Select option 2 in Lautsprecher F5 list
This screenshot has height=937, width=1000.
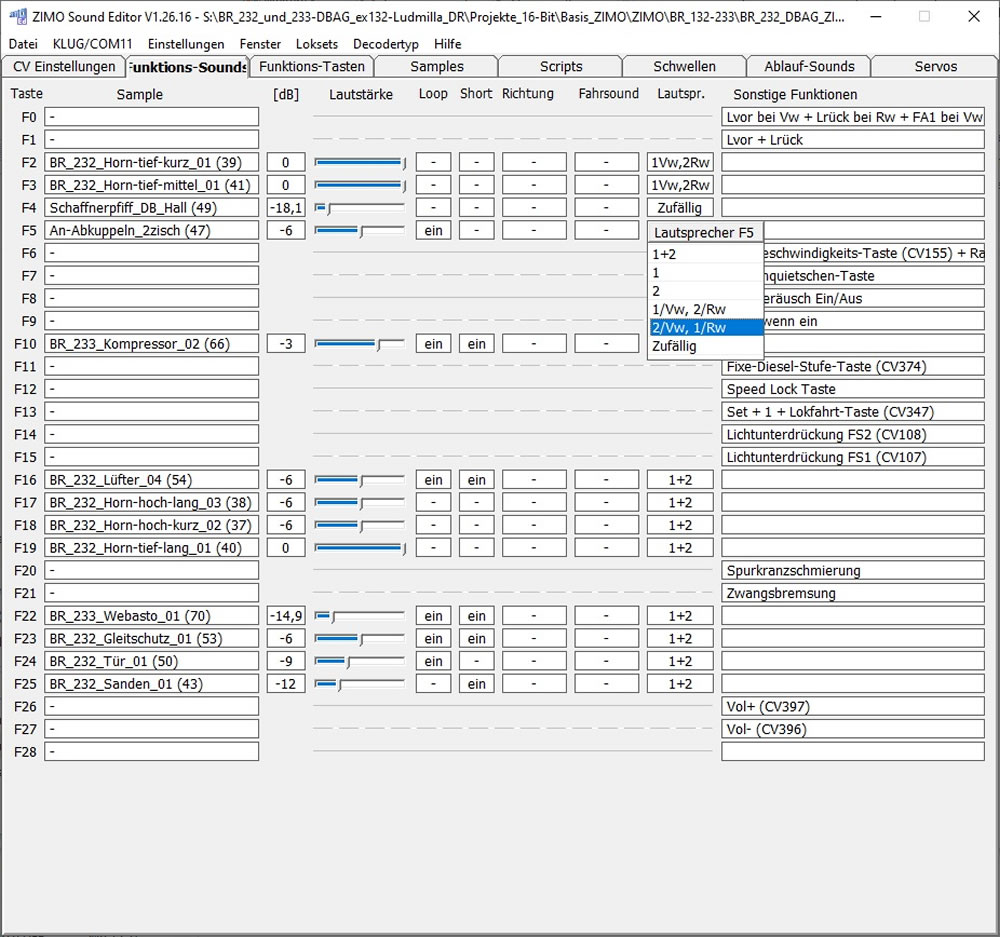tap(705, 291)
